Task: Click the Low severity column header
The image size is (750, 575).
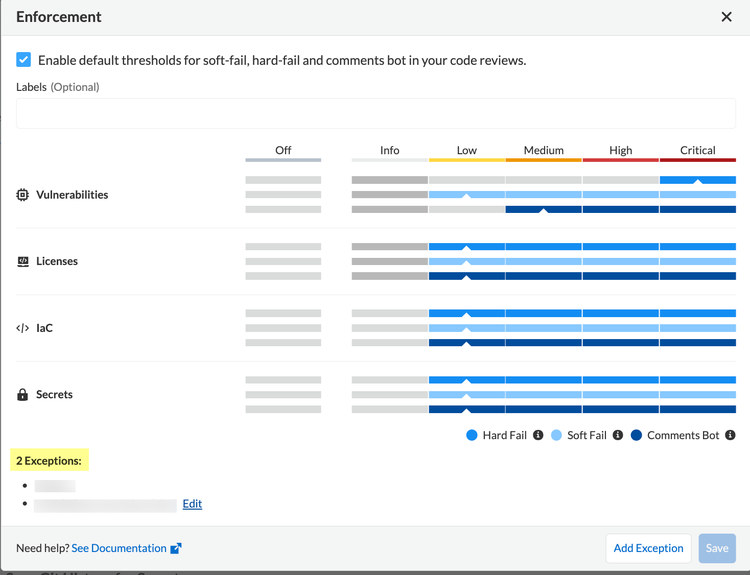Action: click(466, 150)
